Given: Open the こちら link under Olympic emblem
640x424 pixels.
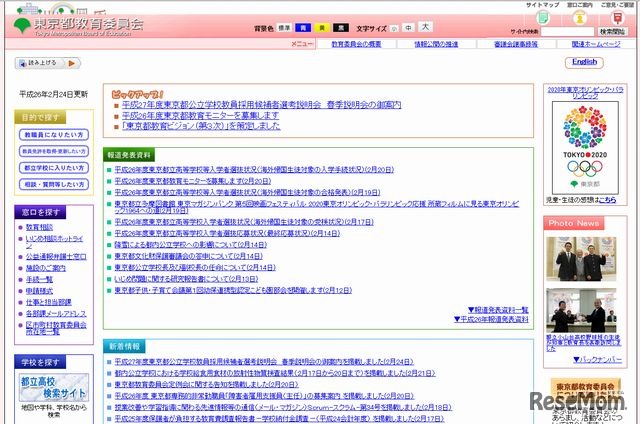Looking at the screenshot, I should coord(607,200).
